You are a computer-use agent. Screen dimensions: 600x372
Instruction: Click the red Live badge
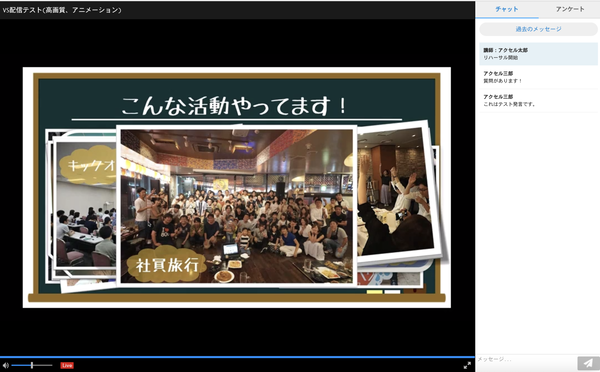[x=67, y=365]
